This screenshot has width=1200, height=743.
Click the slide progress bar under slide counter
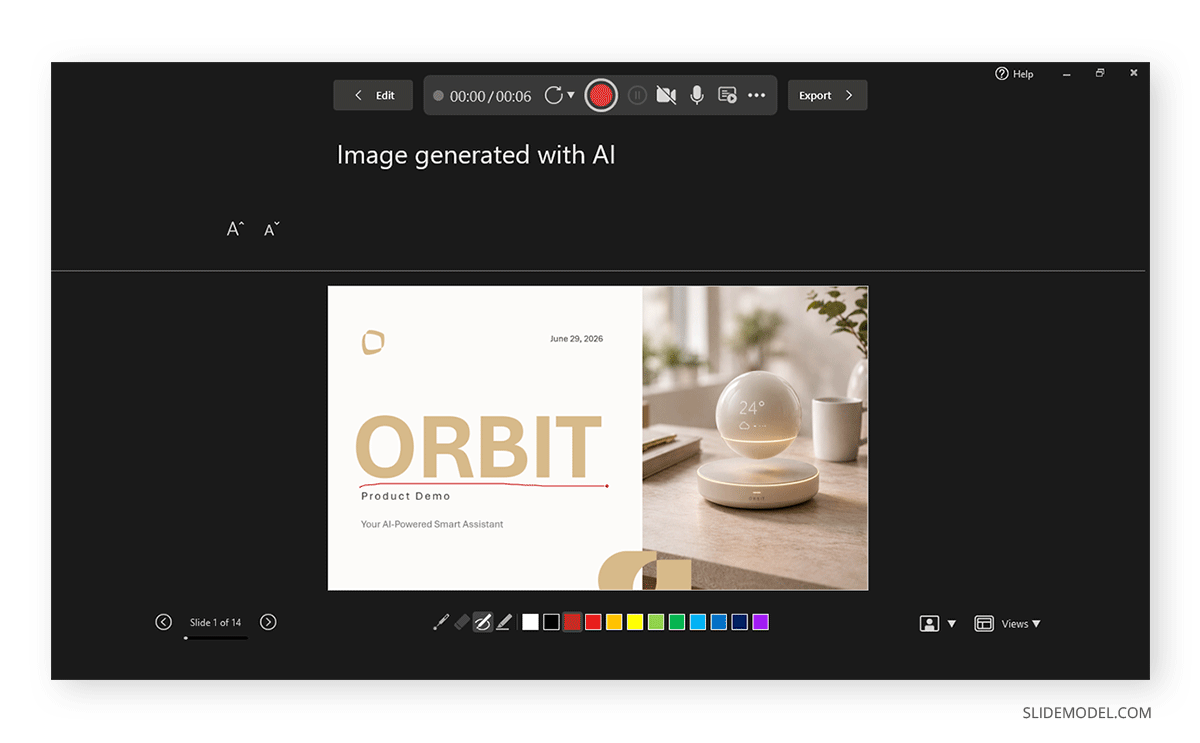coord(216,637)
